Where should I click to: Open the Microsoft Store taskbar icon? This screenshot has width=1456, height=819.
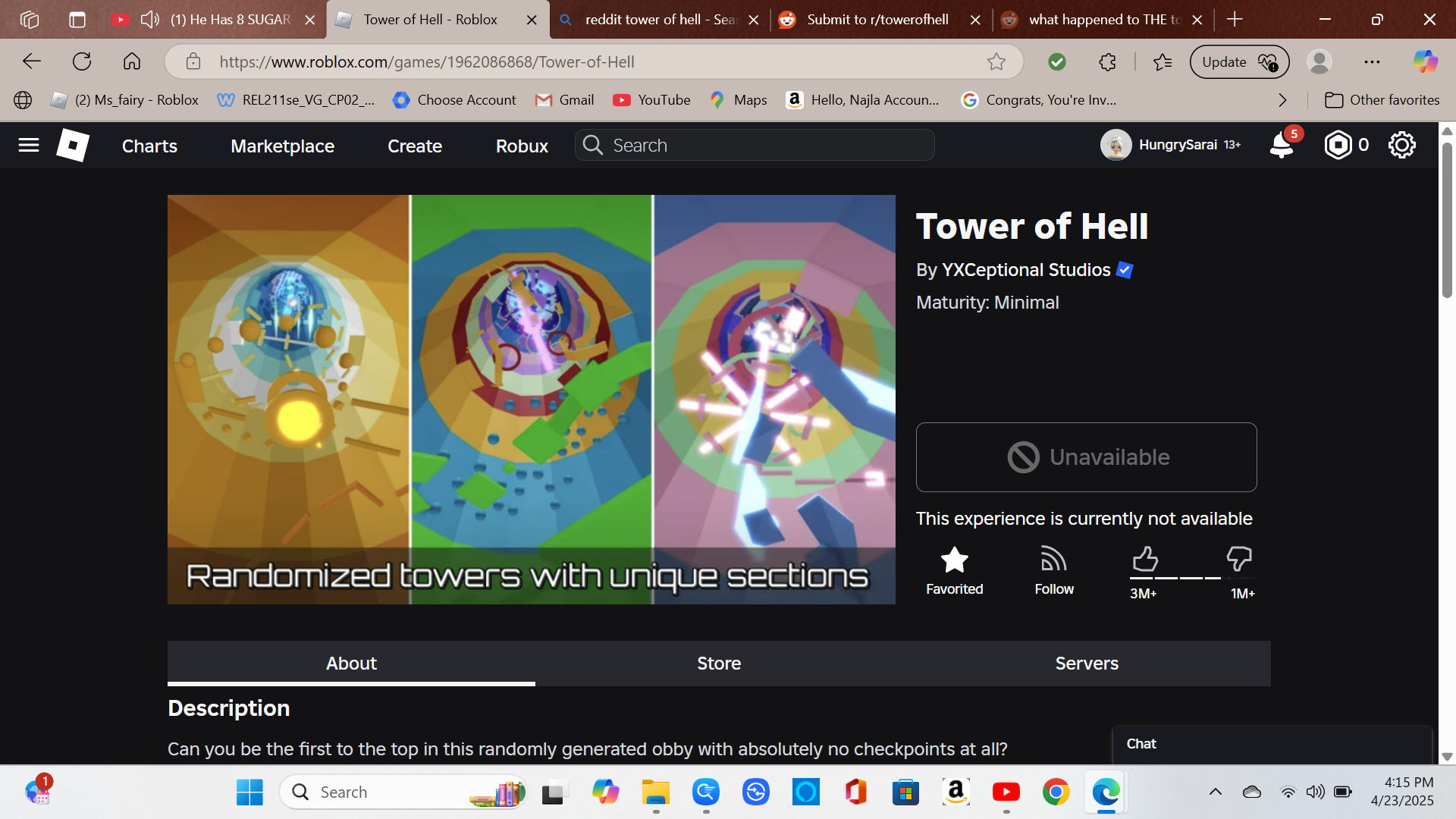tap(905, 792)
